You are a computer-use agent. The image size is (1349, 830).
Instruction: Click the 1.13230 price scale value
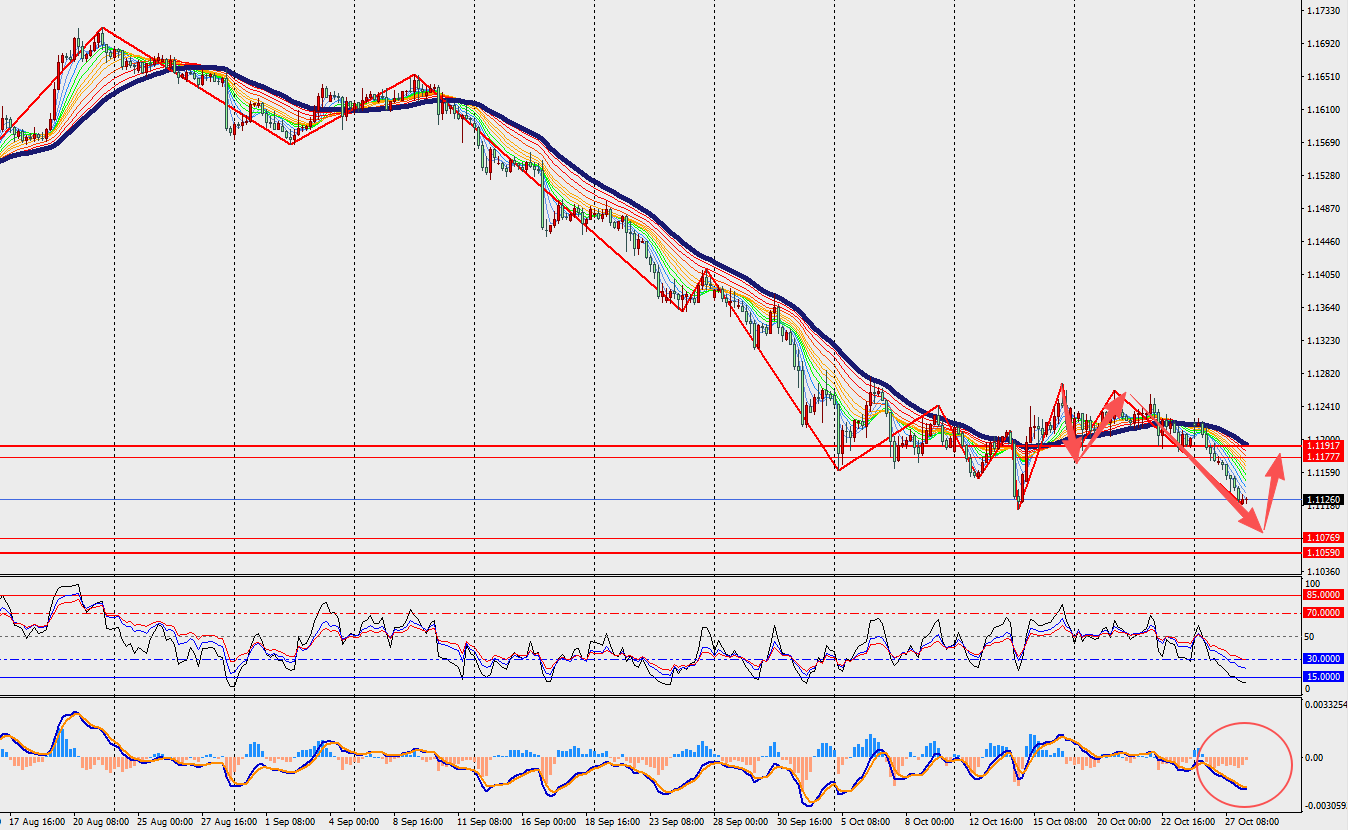click(x=1324, y=341)
